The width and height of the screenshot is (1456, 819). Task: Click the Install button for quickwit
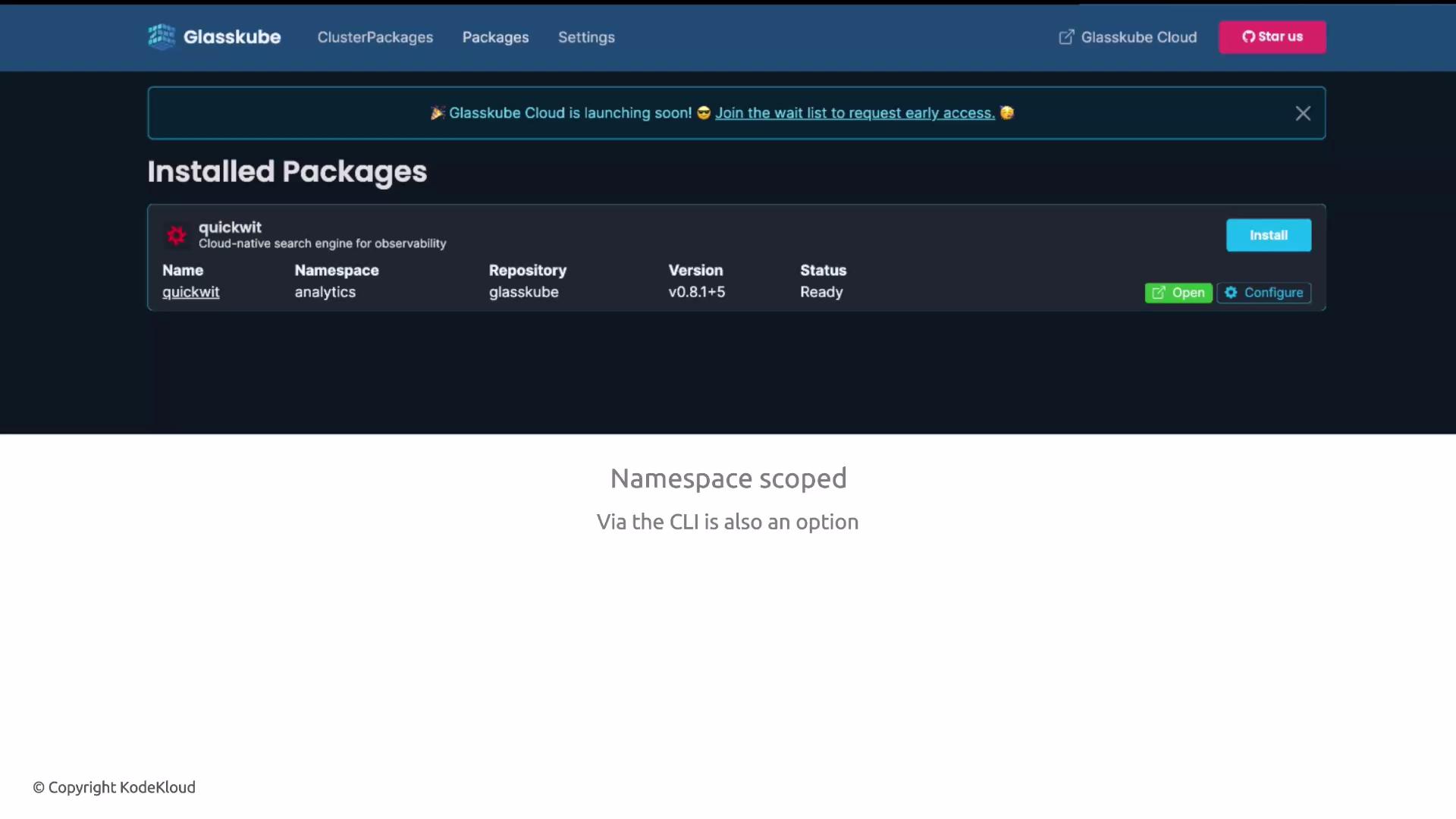coord(1269,235)
